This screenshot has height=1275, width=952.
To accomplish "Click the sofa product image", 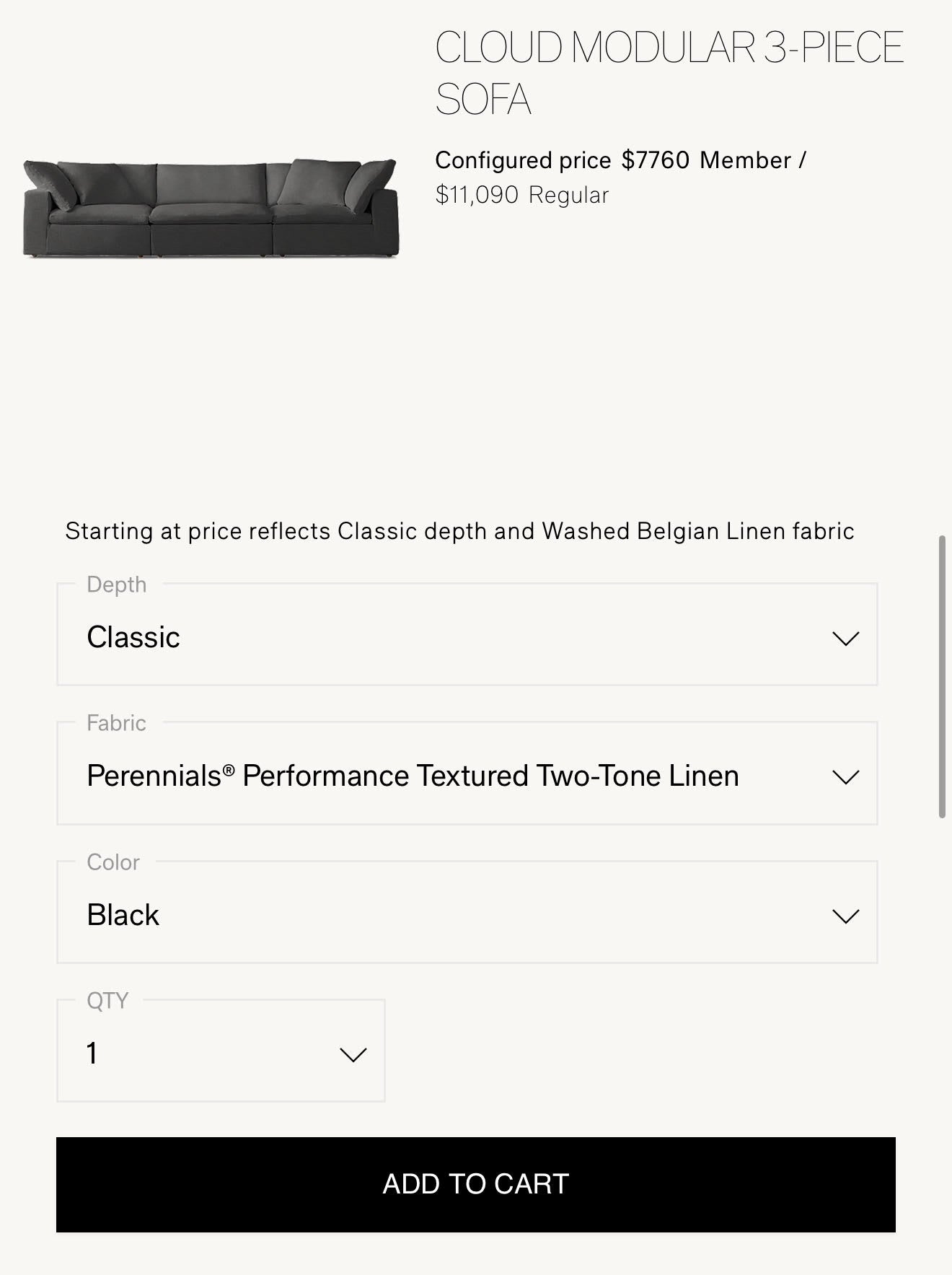I will [211, 208].
